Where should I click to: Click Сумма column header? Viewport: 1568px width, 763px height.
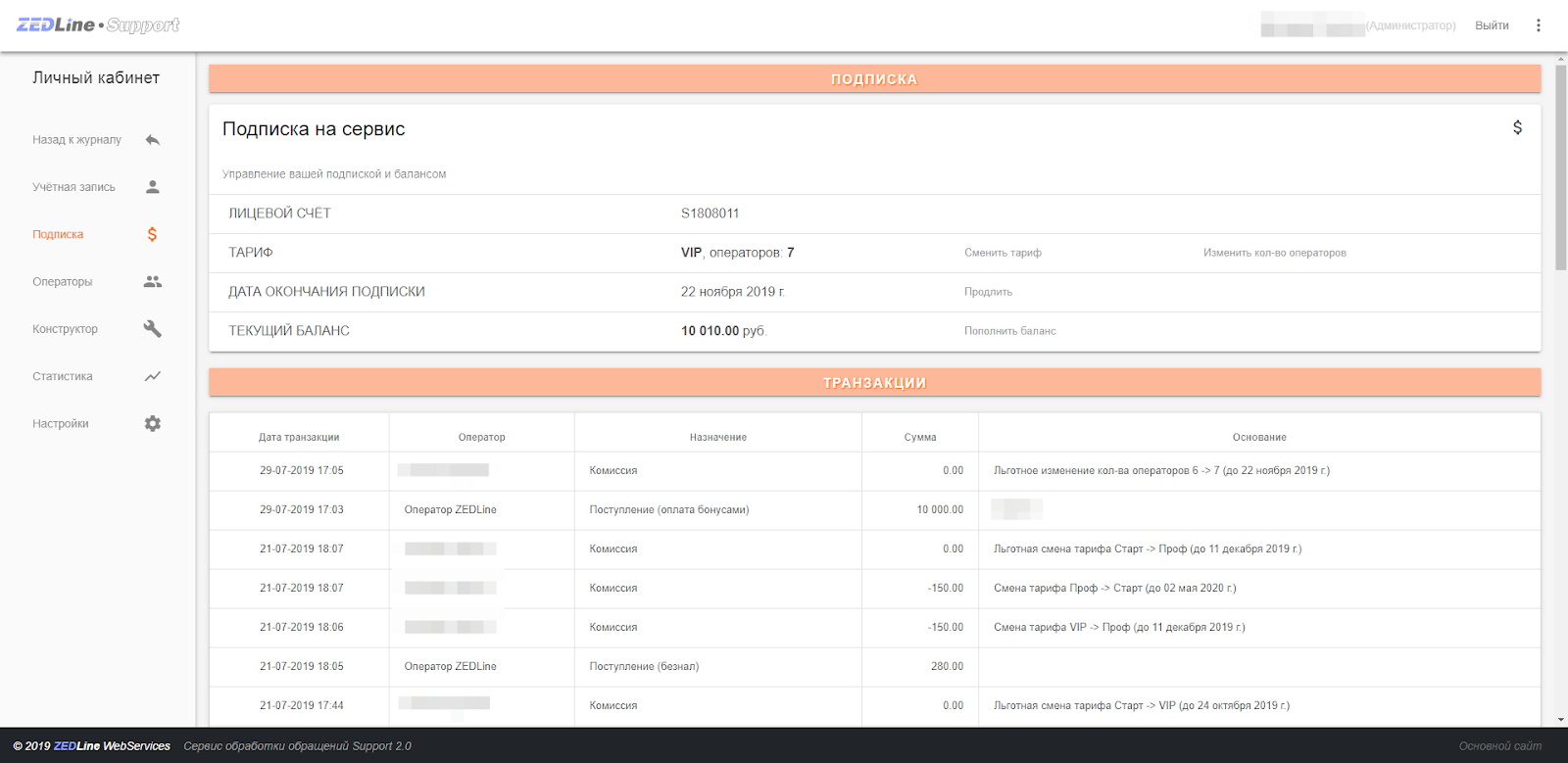919,437
